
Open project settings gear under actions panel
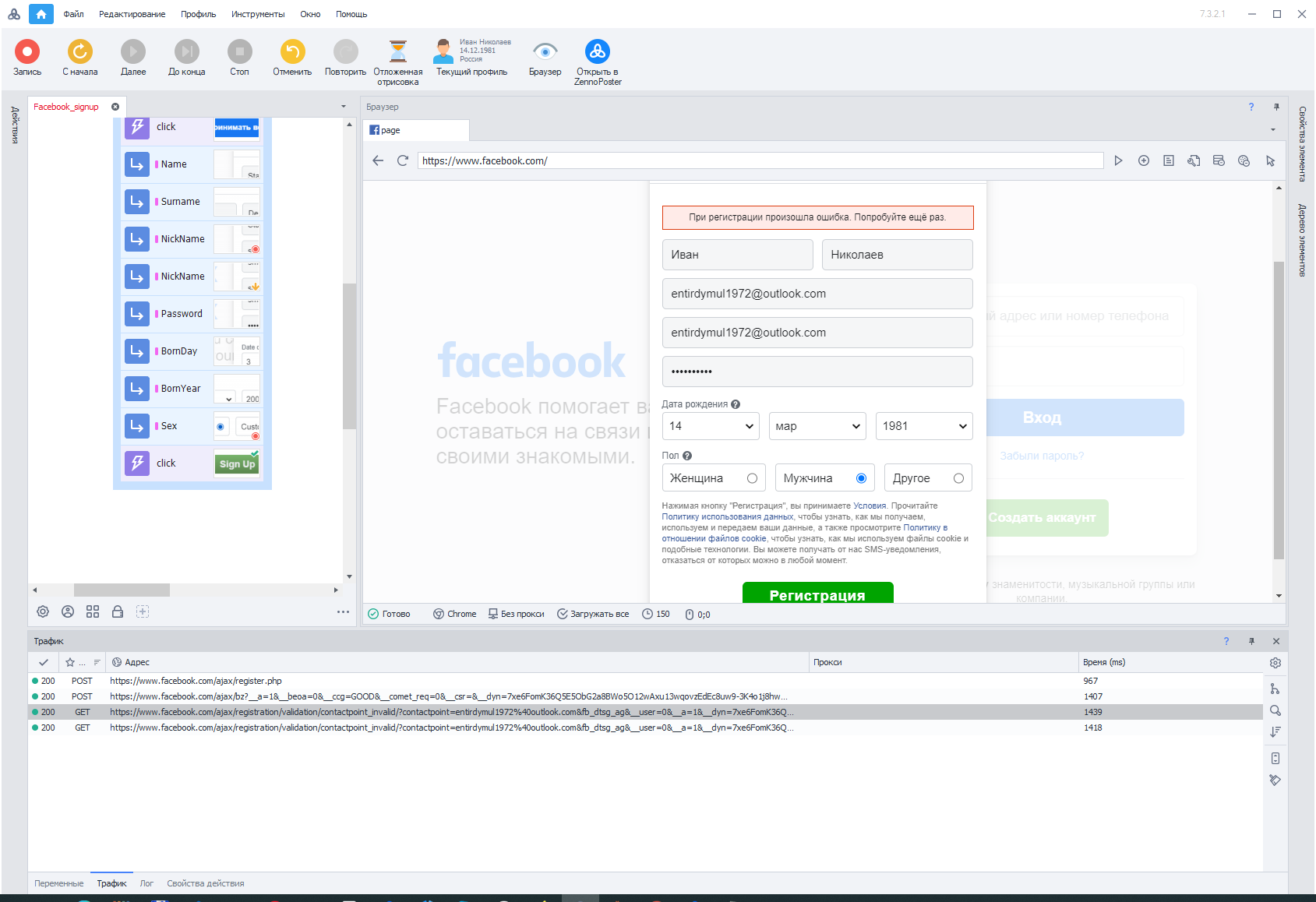tap(43, 611)
